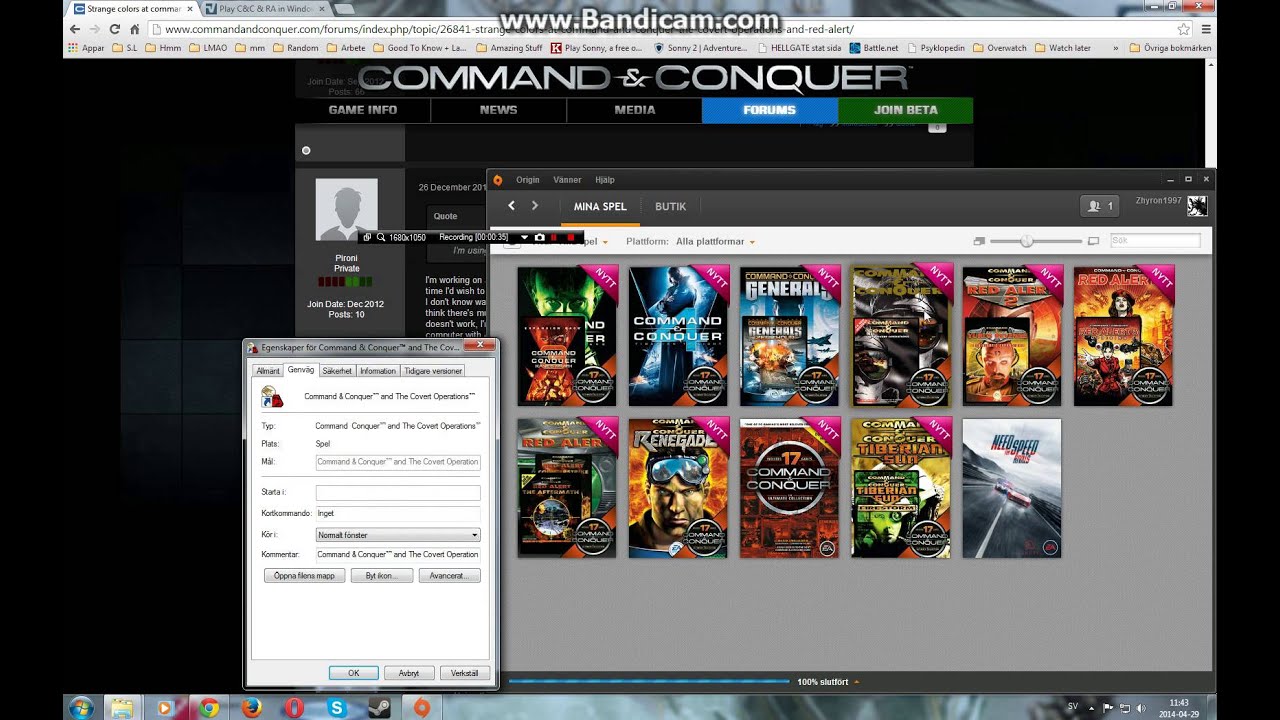Open the Battle.net bookmark
Image resolution: width=1280 pixels, height=720 pixels.
pos(874,48)
